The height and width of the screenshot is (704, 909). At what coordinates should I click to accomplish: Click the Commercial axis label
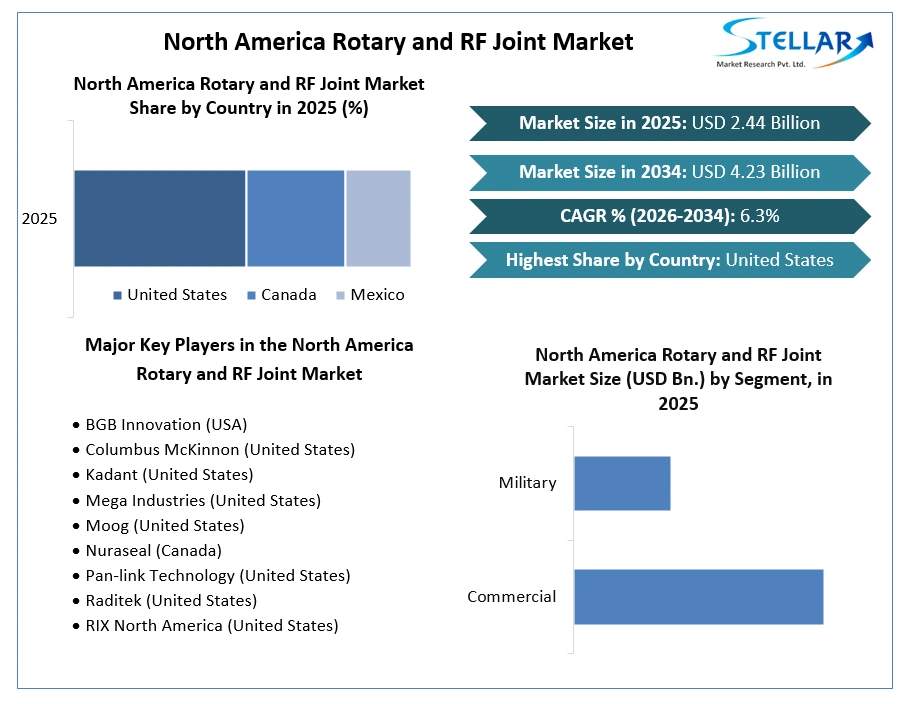(512, 597)
